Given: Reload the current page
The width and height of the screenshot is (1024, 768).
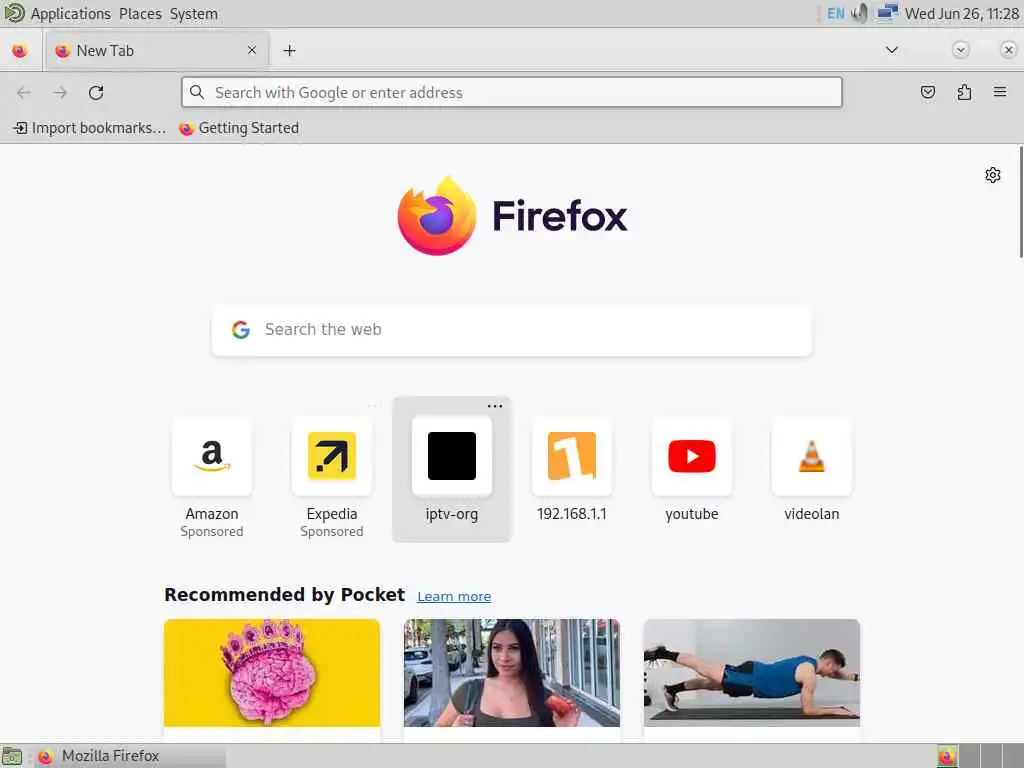Looking at the screenshot, I should (96, 93).
